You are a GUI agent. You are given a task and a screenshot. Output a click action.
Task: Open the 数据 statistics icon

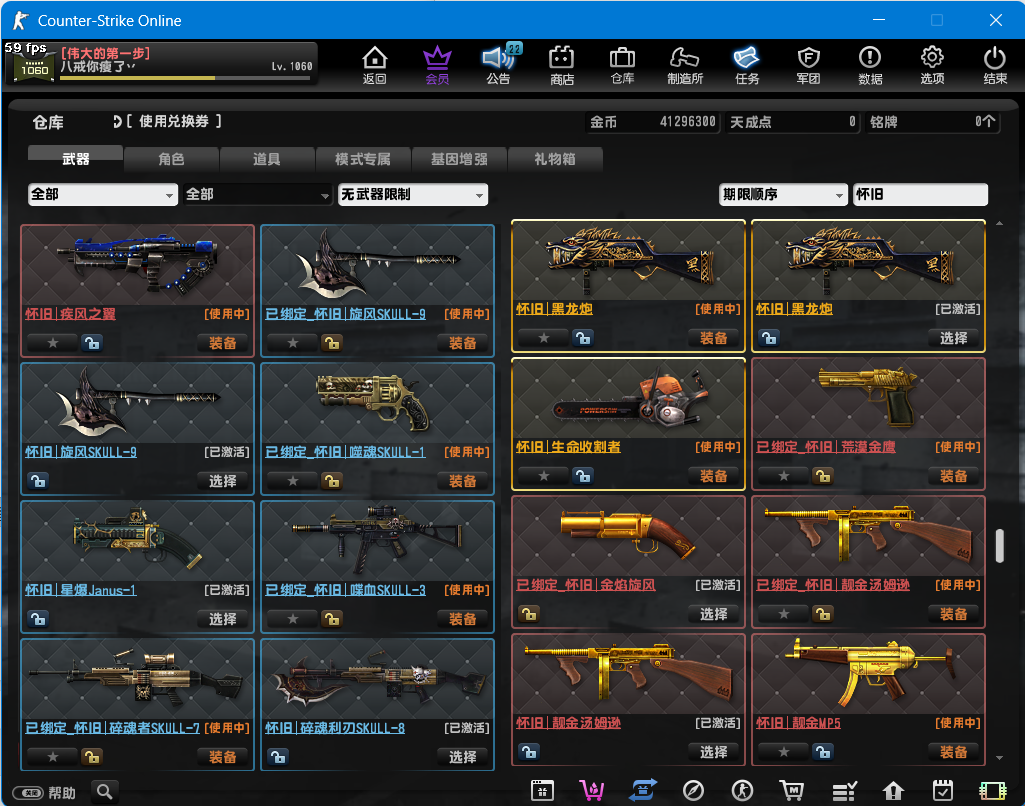(870, 65)
